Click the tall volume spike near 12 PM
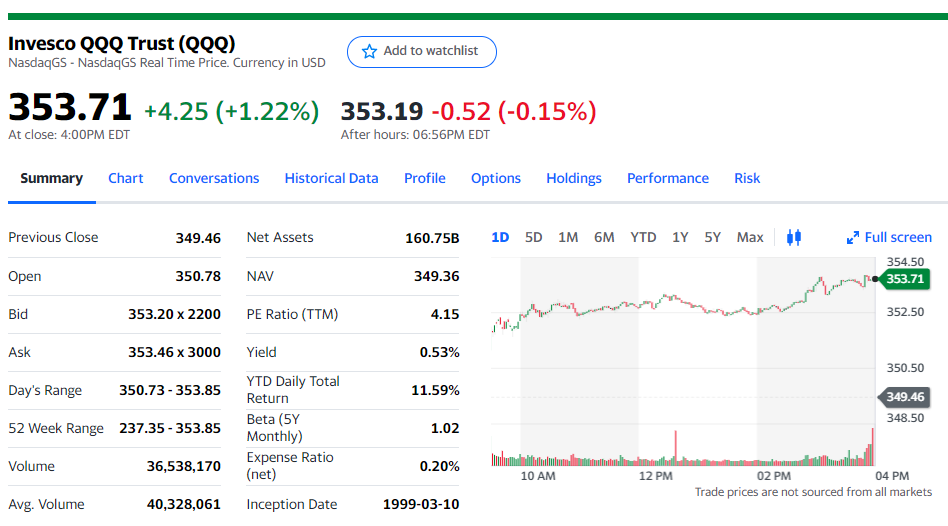The width and height of the screenshot is (948, 526). (x=675, y=448)
